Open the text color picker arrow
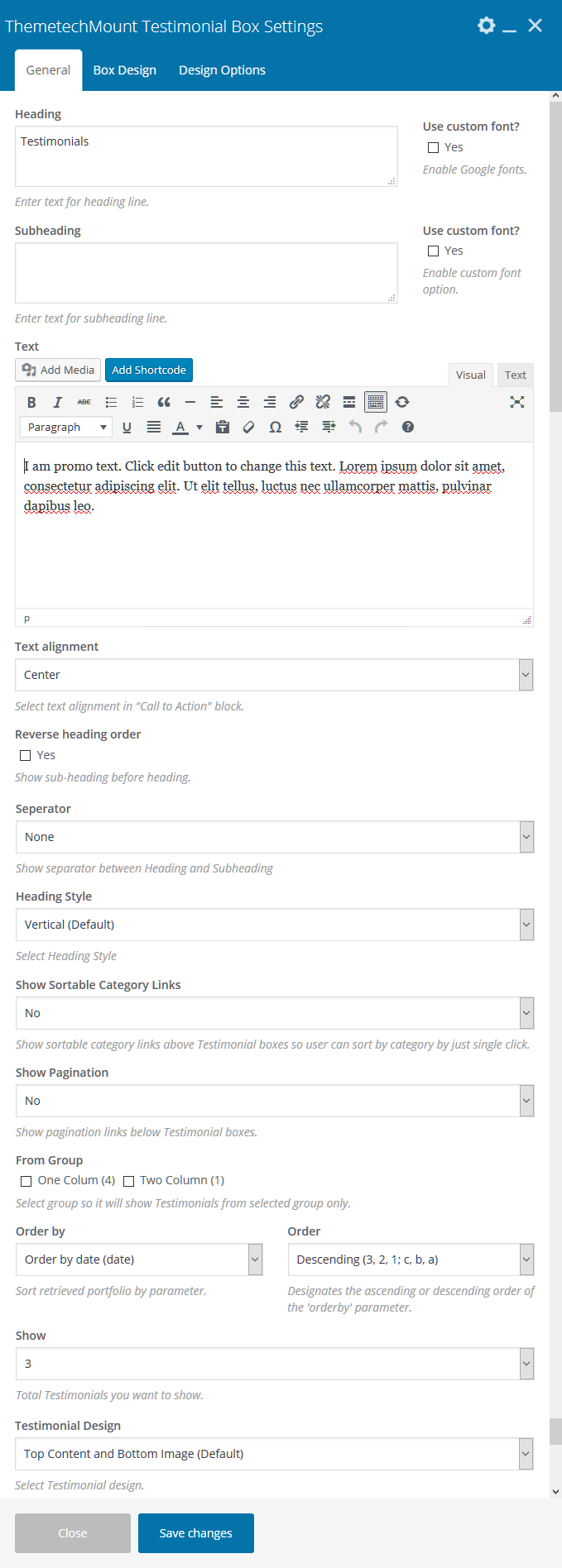The image size is (562, 1568). [x=199, y=427]
